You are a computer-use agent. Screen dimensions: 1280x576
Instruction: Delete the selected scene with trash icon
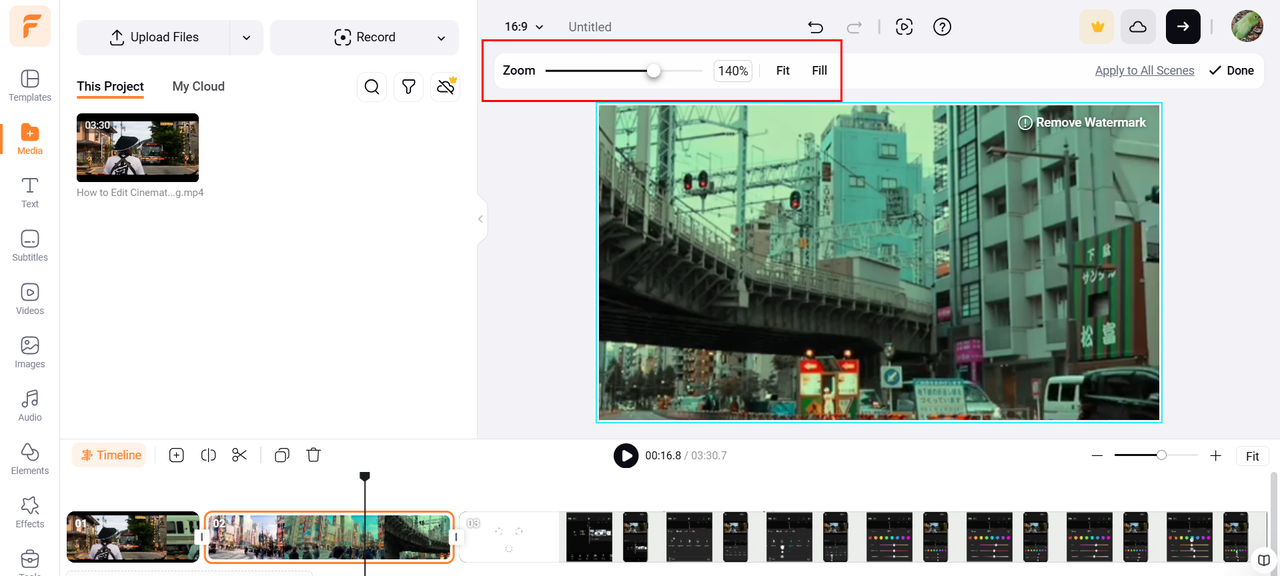(x=314, y=455)
